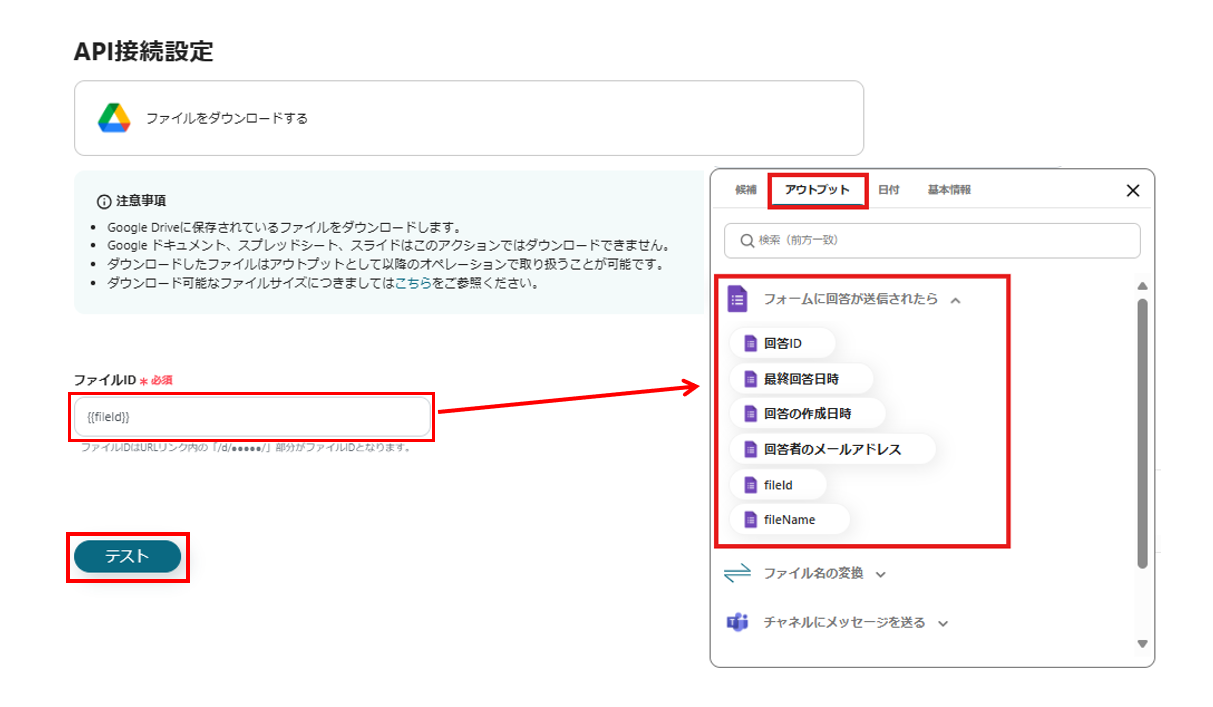Switch to the 日付 tab
This screenshot has height=707, width=1213.
[888, 190]
